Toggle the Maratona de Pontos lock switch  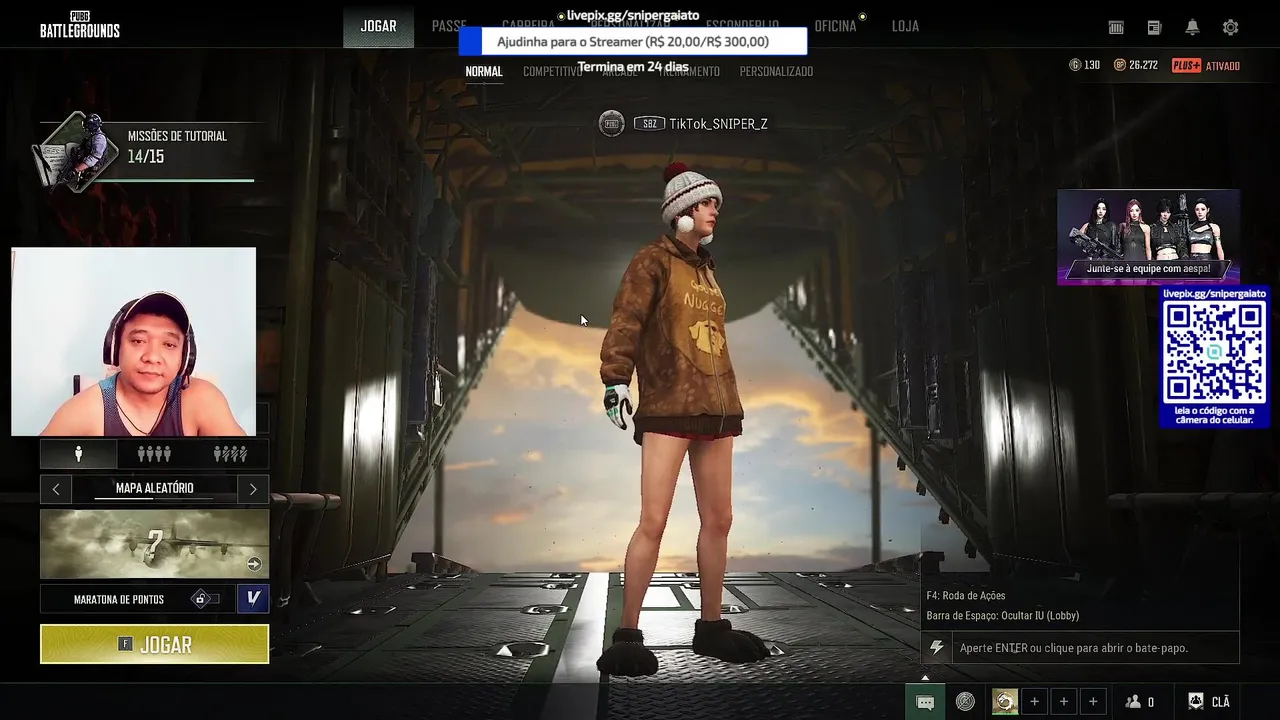(x=205, y=599)
